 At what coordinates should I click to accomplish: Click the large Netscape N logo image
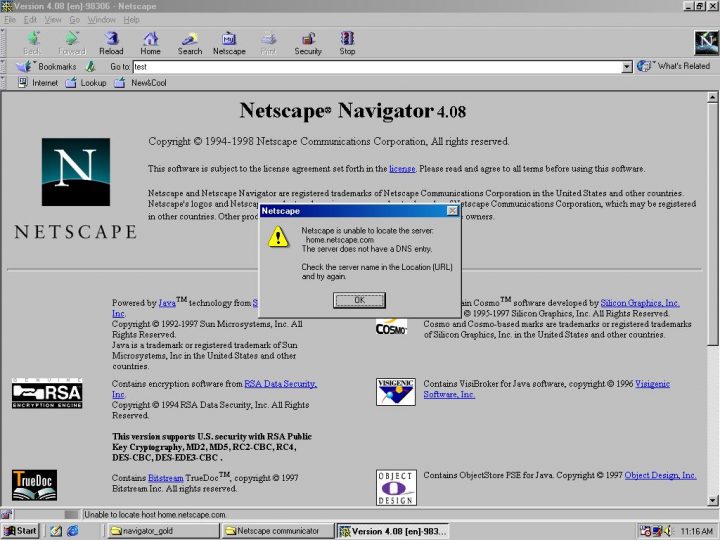[76, 172]
